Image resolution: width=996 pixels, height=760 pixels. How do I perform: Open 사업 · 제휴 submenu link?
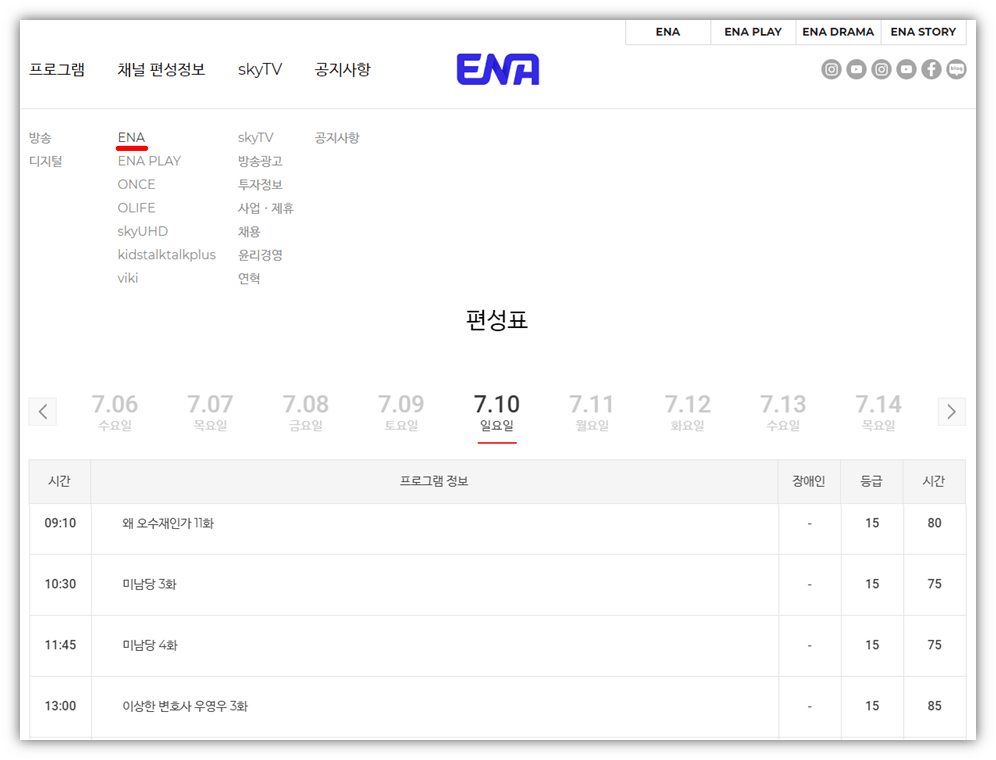click(266, 208)
